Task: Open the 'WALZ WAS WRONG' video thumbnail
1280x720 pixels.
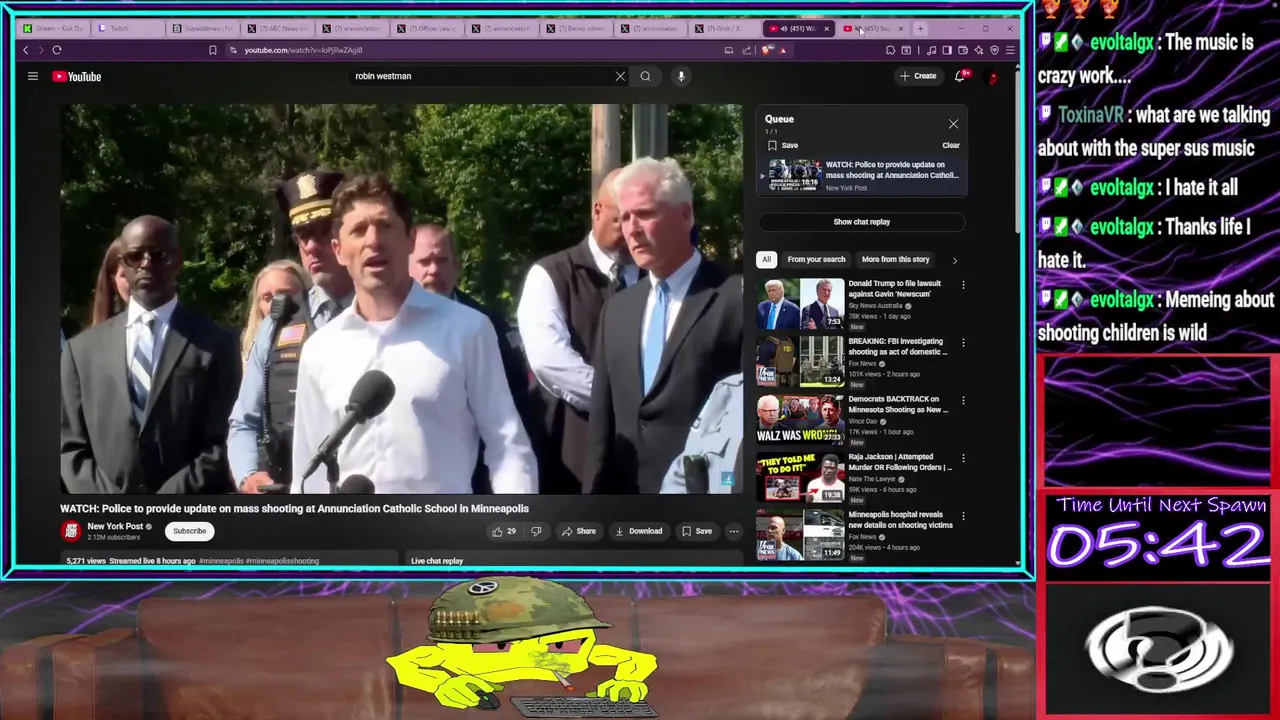Action: [x=800, y=419]
